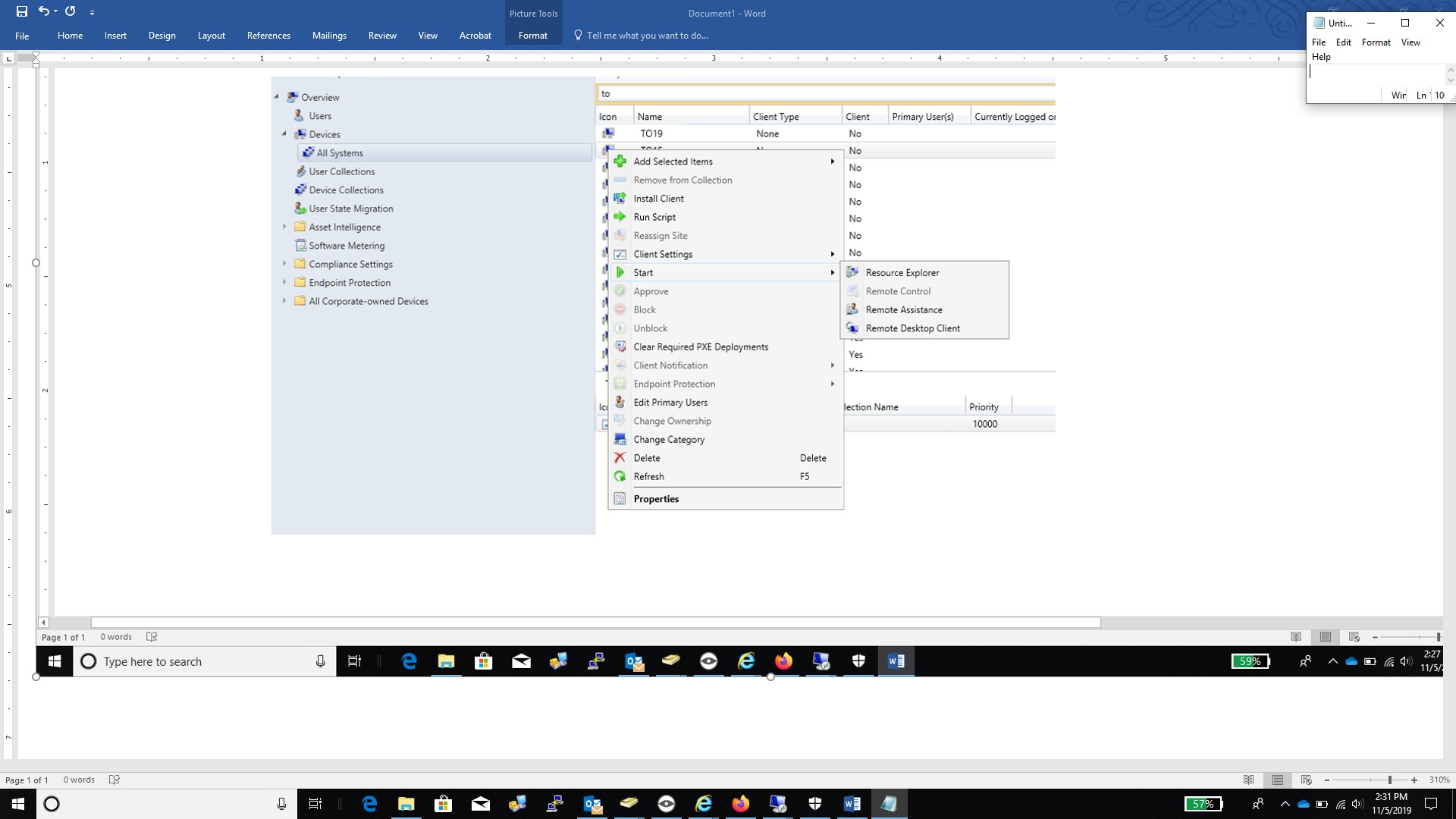Open Notepad's File menu
The width and height of the screenshot is (1456, 819).
[x=1319, y=42]
